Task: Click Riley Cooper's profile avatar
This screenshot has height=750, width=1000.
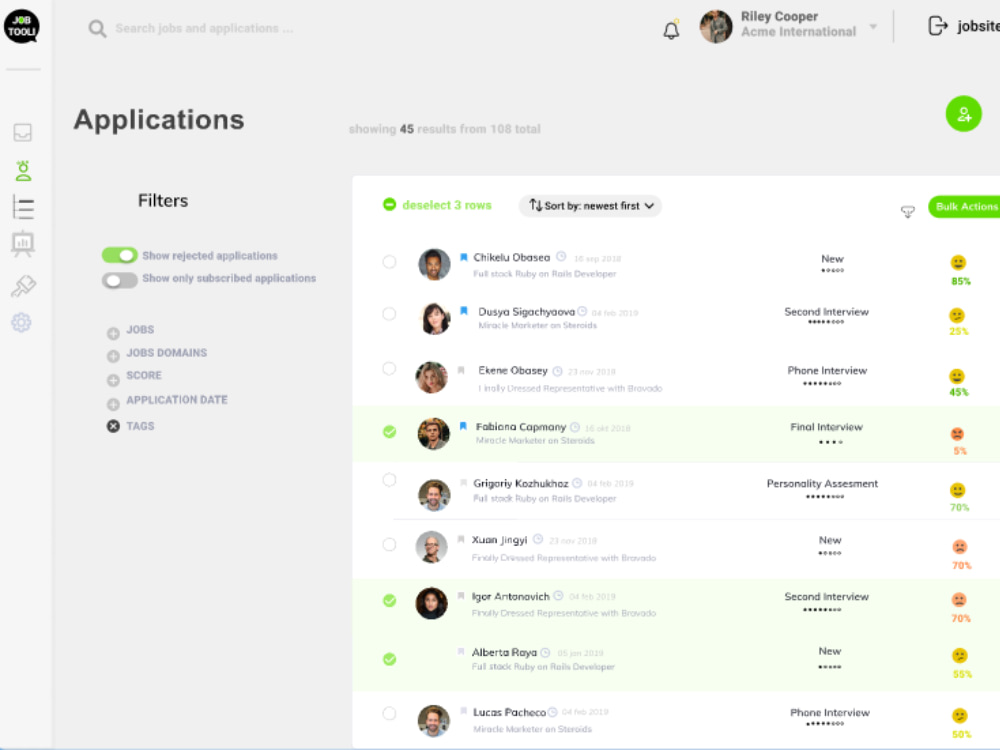Action: (x=716, y=27)
